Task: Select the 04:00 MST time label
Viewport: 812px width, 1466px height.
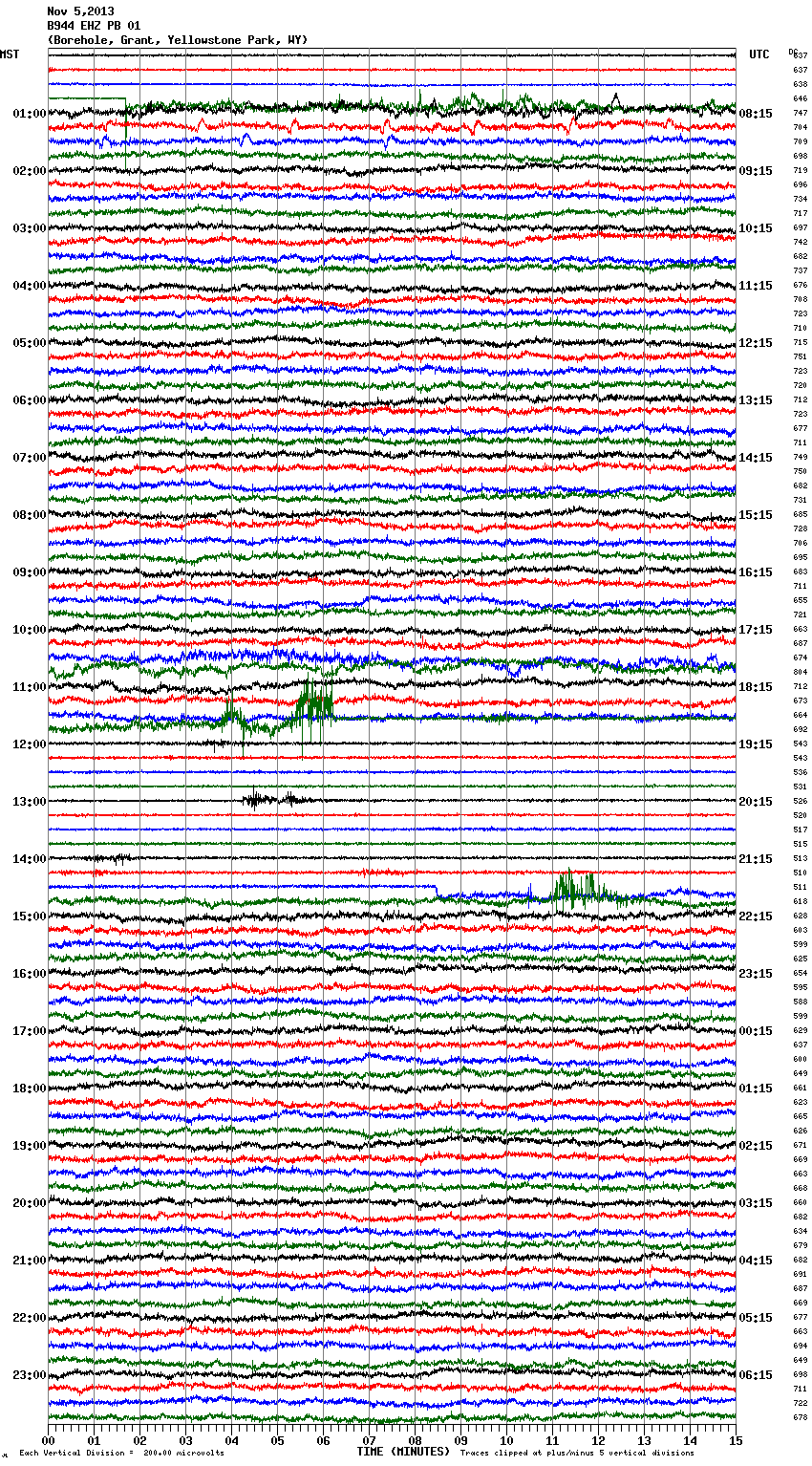Action: coord(29,286)
